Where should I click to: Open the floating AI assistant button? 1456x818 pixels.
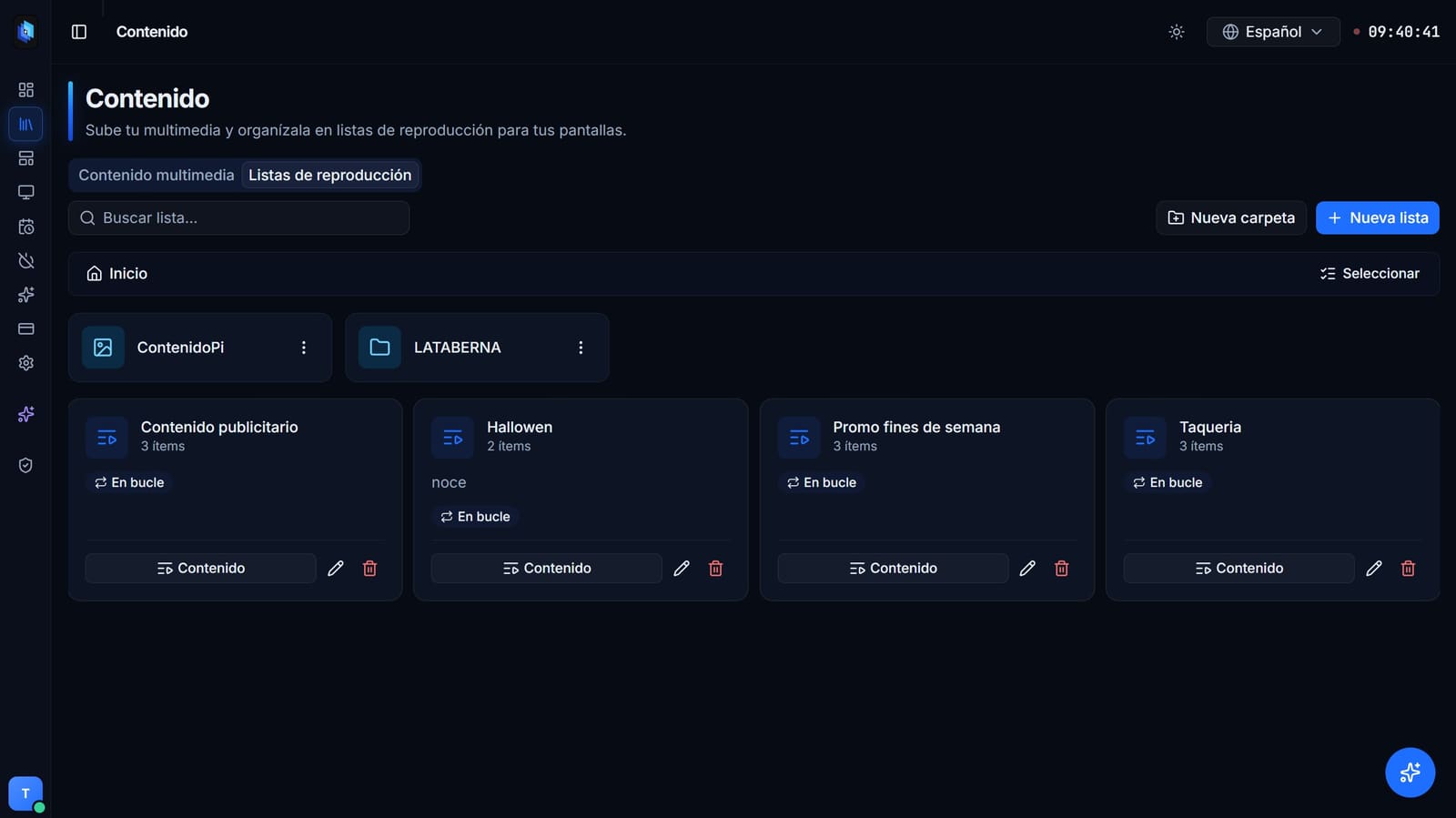click(x=1410, y=773)
